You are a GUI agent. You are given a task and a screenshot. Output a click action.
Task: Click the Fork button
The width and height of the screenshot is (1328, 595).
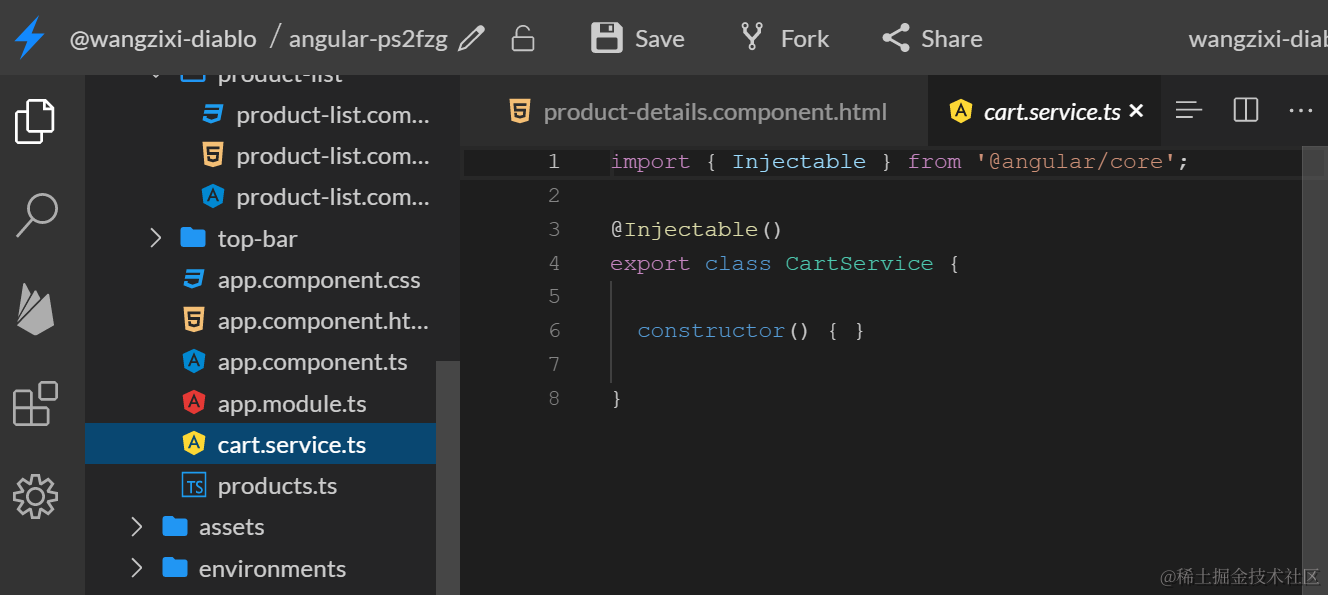784,39
